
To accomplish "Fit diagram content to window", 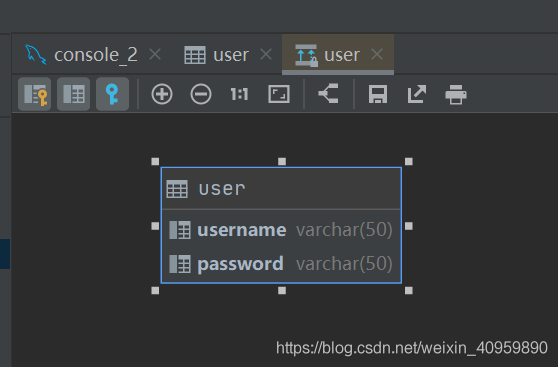I will click(x=279, y=94).
